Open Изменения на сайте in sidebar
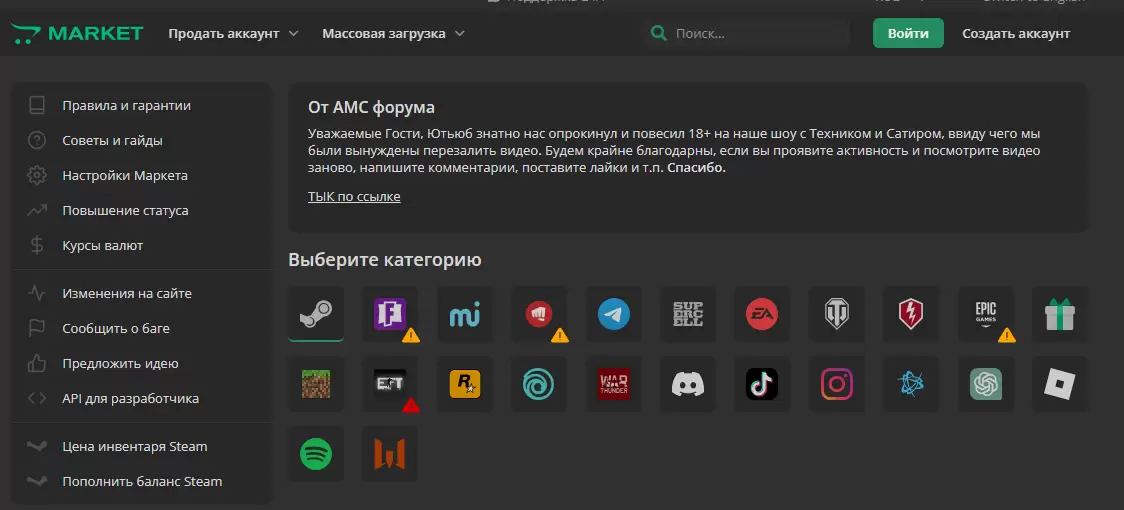The height and width of the screenshot is (510, 1124). pyautogui.click(x=141, y=293)
